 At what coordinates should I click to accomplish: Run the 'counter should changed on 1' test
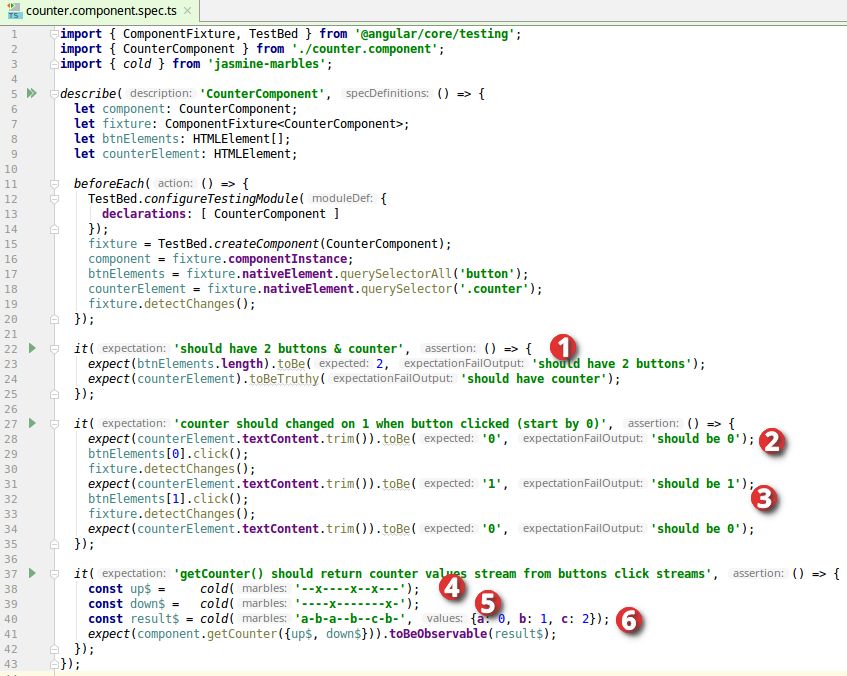tap(32, 423)
